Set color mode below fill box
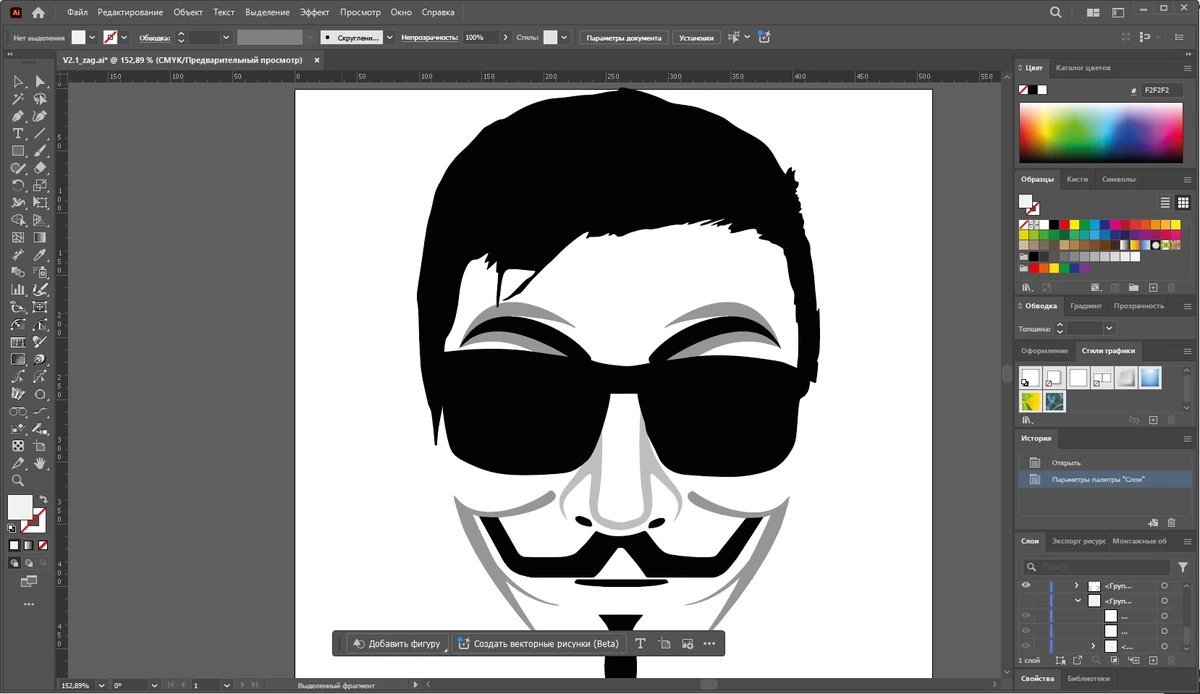Viewport: 1200px width, 694px height. click(x=14, y=545)
